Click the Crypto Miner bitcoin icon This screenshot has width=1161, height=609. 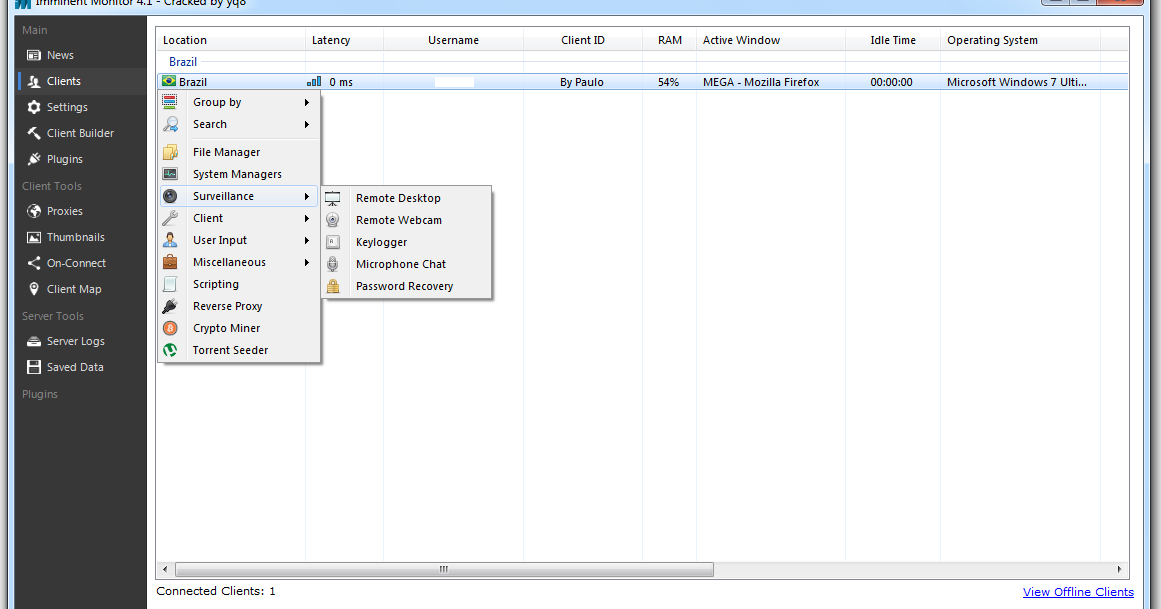(x=170, y=328)
